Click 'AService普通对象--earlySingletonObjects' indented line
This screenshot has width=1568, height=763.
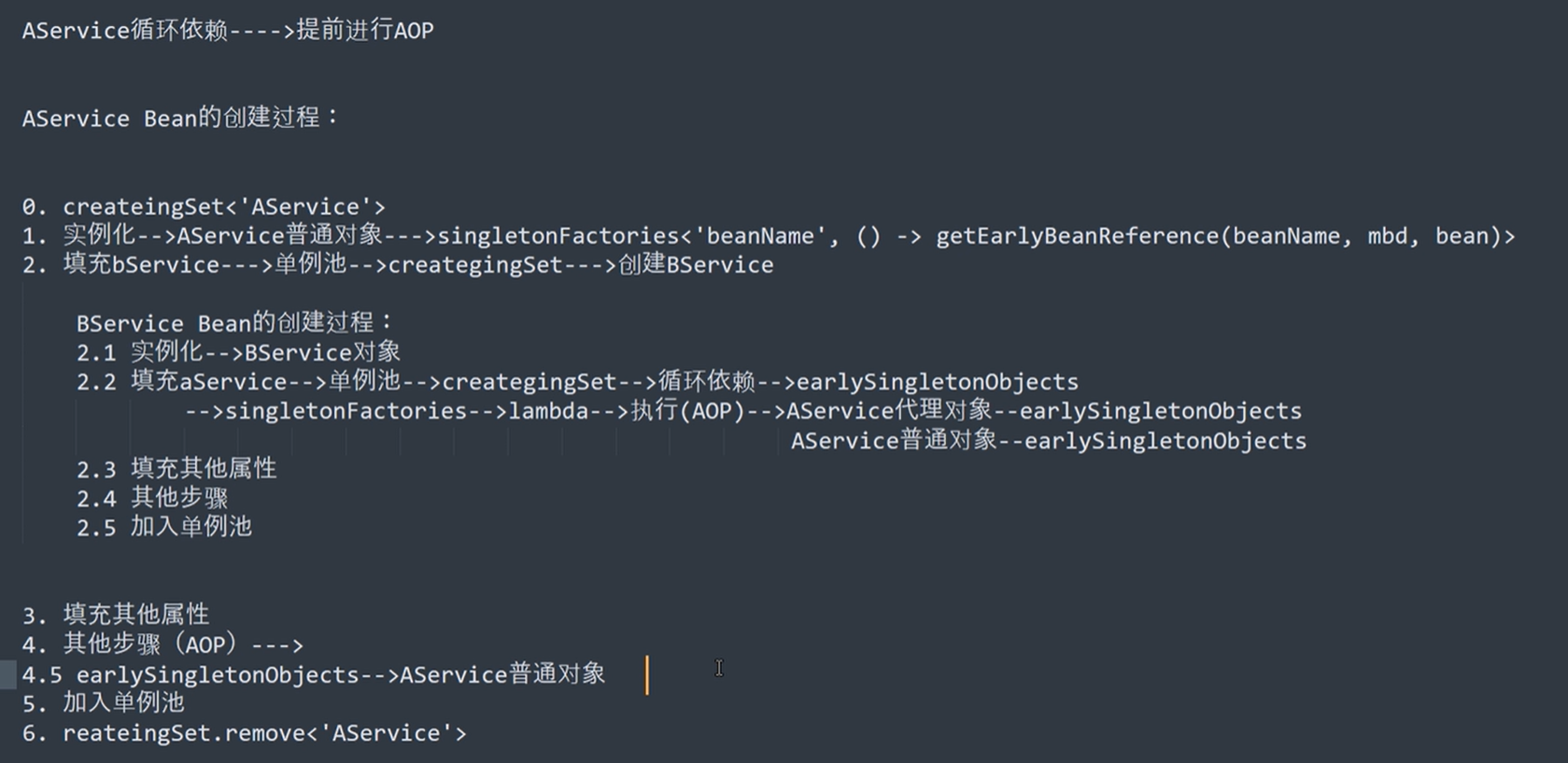pyautogui.click(x=1049, y=440)
